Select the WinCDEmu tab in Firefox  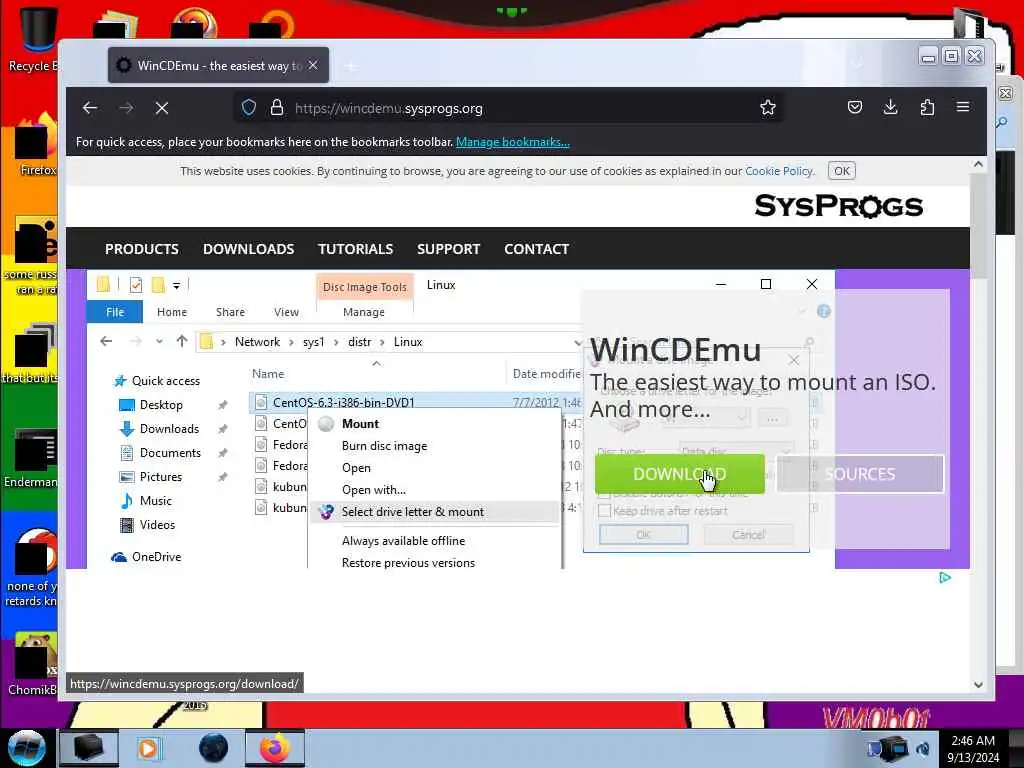click(219, 65)
